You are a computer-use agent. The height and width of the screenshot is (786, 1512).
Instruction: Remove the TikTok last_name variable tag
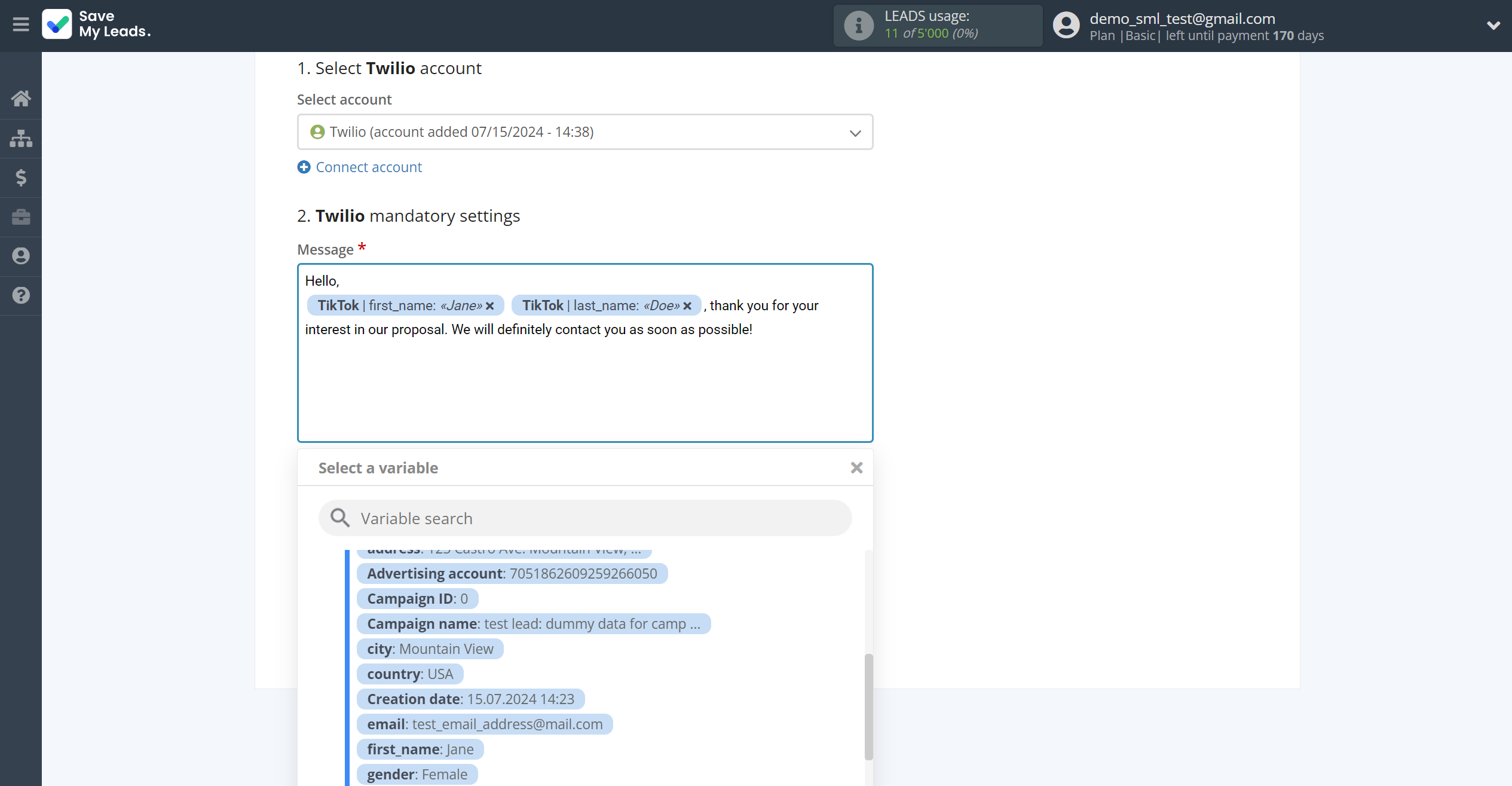[x=687, y=306]
